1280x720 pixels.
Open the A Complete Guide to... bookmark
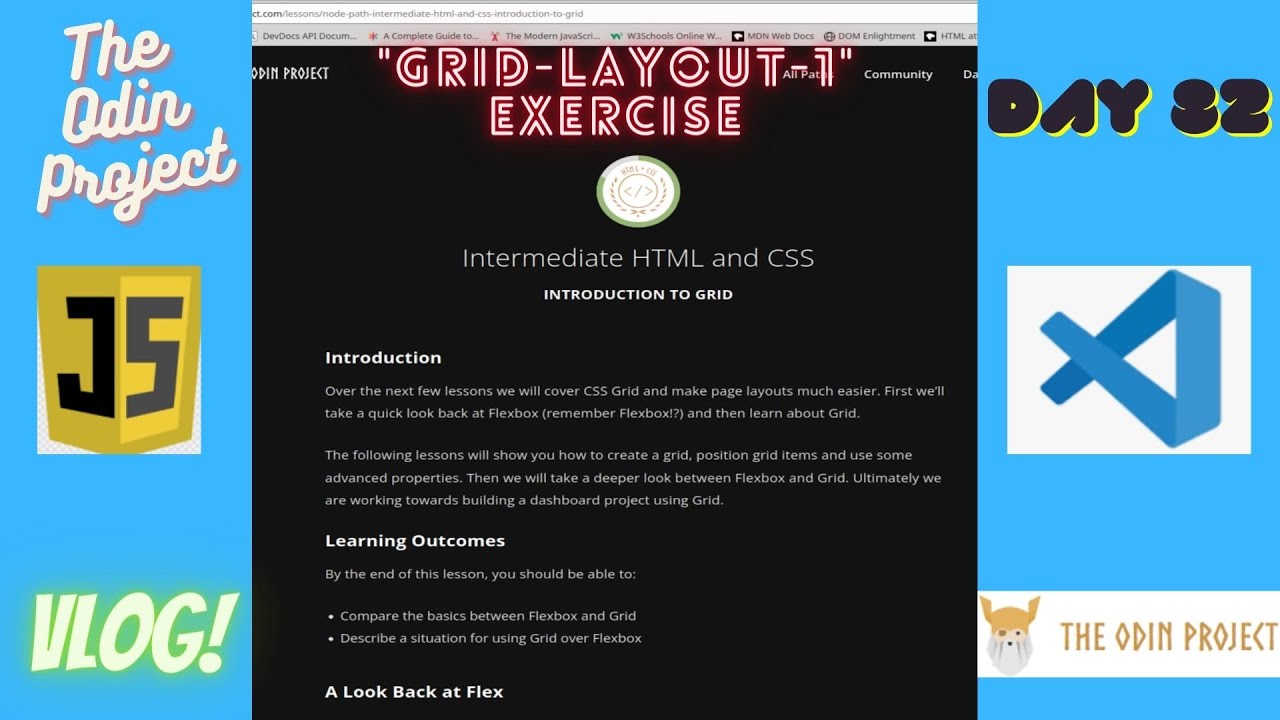coord(424,36)
